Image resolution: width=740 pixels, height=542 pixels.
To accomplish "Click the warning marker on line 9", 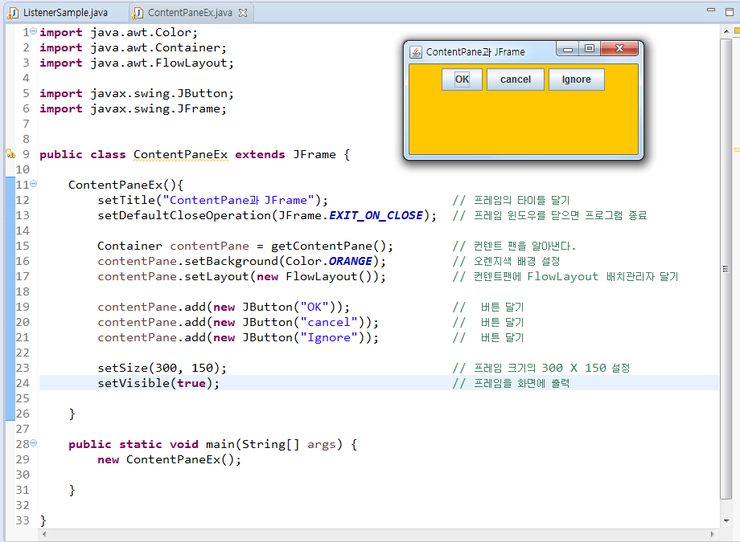I will (x=10, y=153).
